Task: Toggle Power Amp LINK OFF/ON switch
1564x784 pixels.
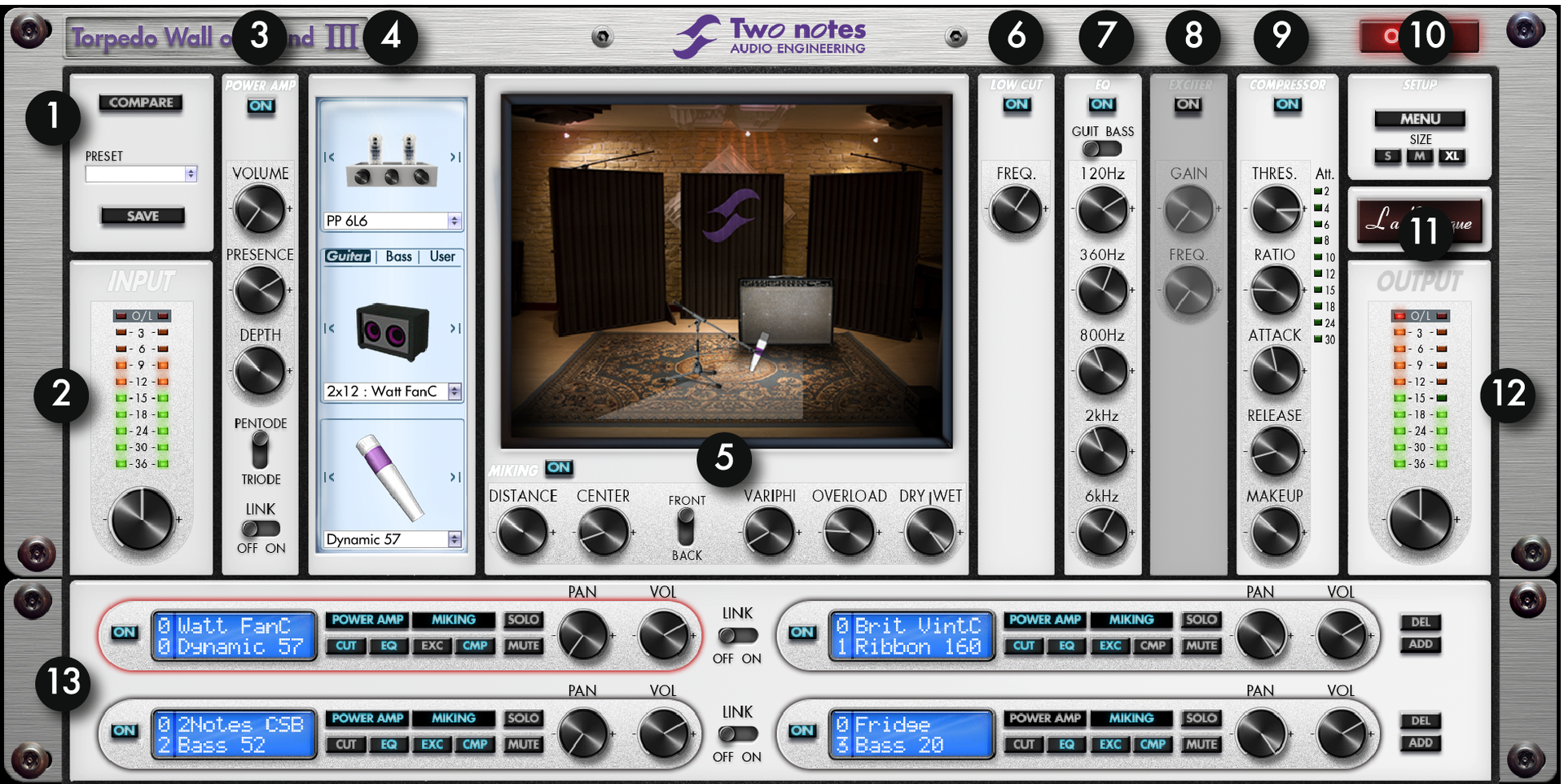Action: coord(261,528)
